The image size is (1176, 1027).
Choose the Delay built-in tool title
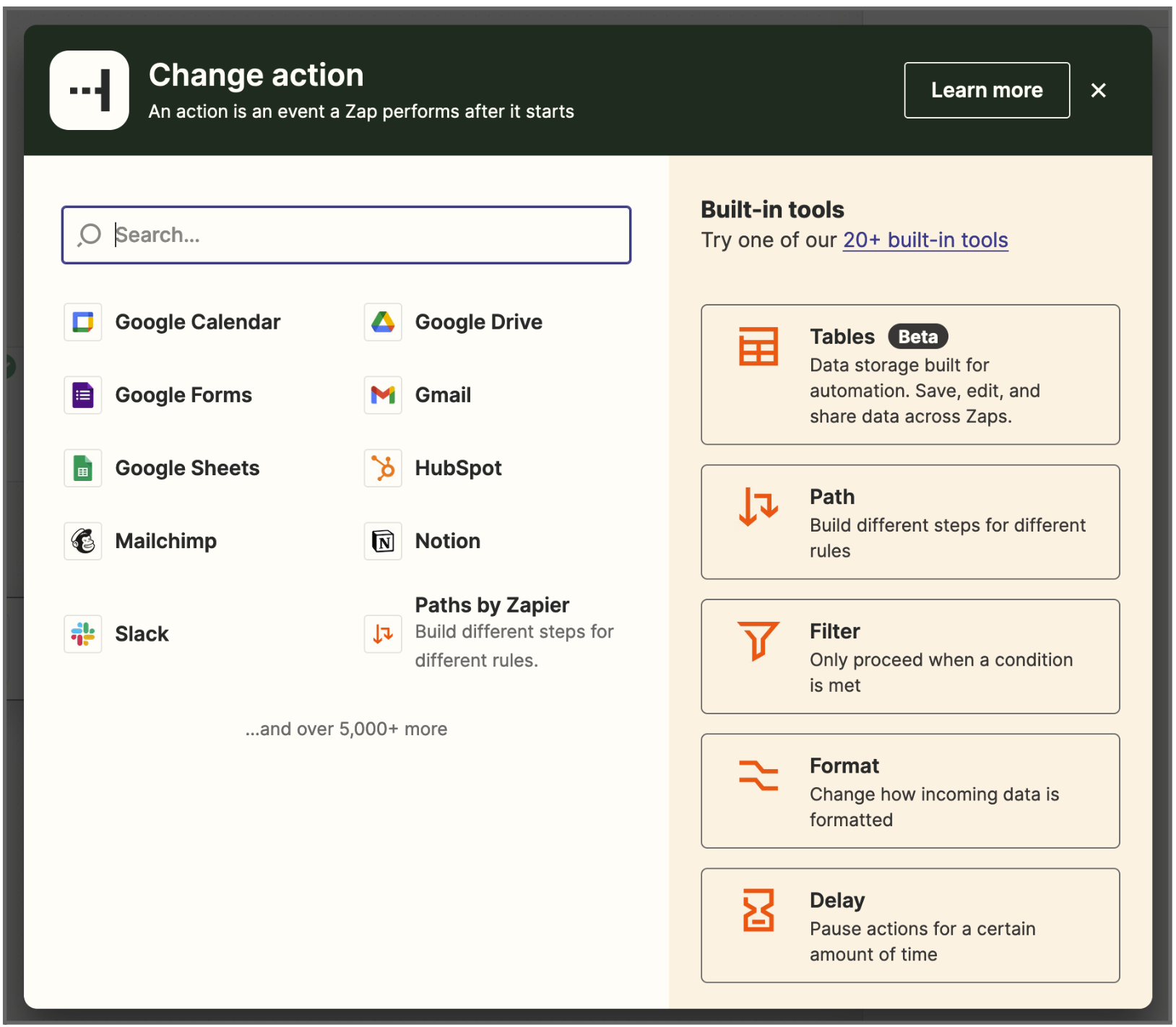(837, 901)
